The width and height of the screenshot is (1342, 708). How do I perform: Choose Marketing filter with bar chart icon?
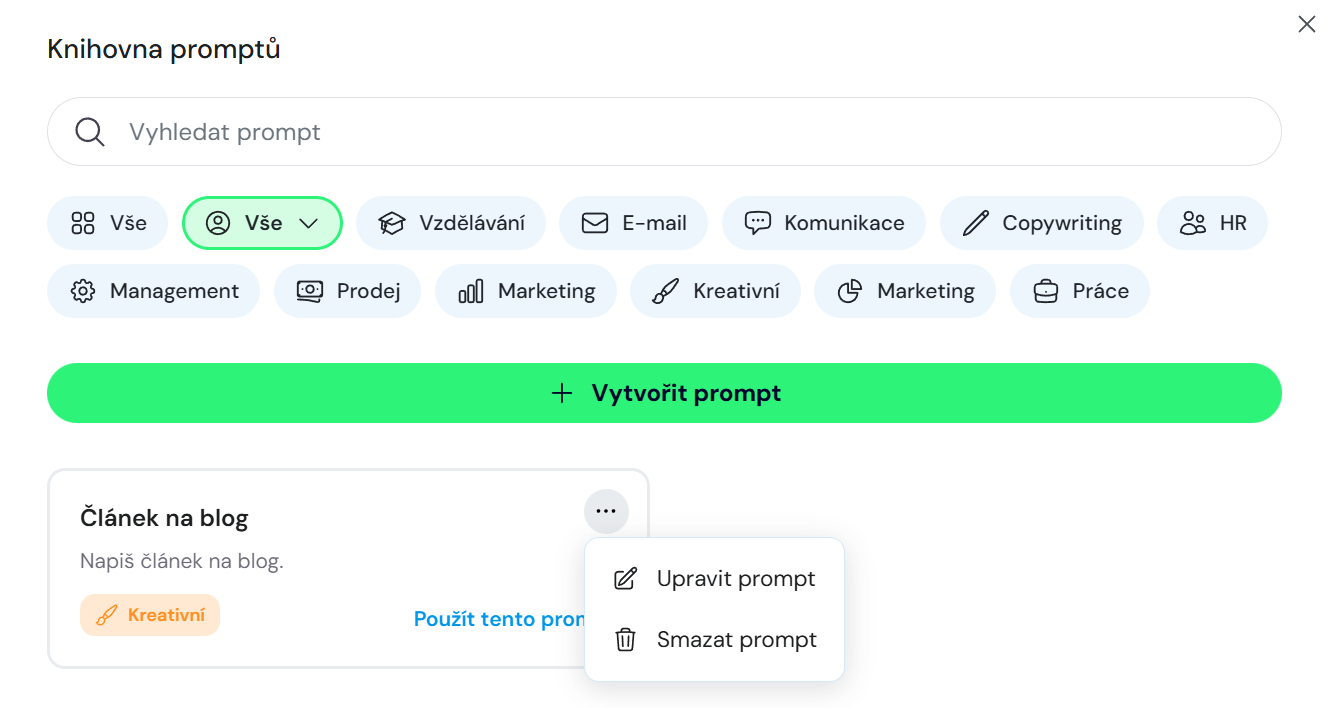pos(526,291)
